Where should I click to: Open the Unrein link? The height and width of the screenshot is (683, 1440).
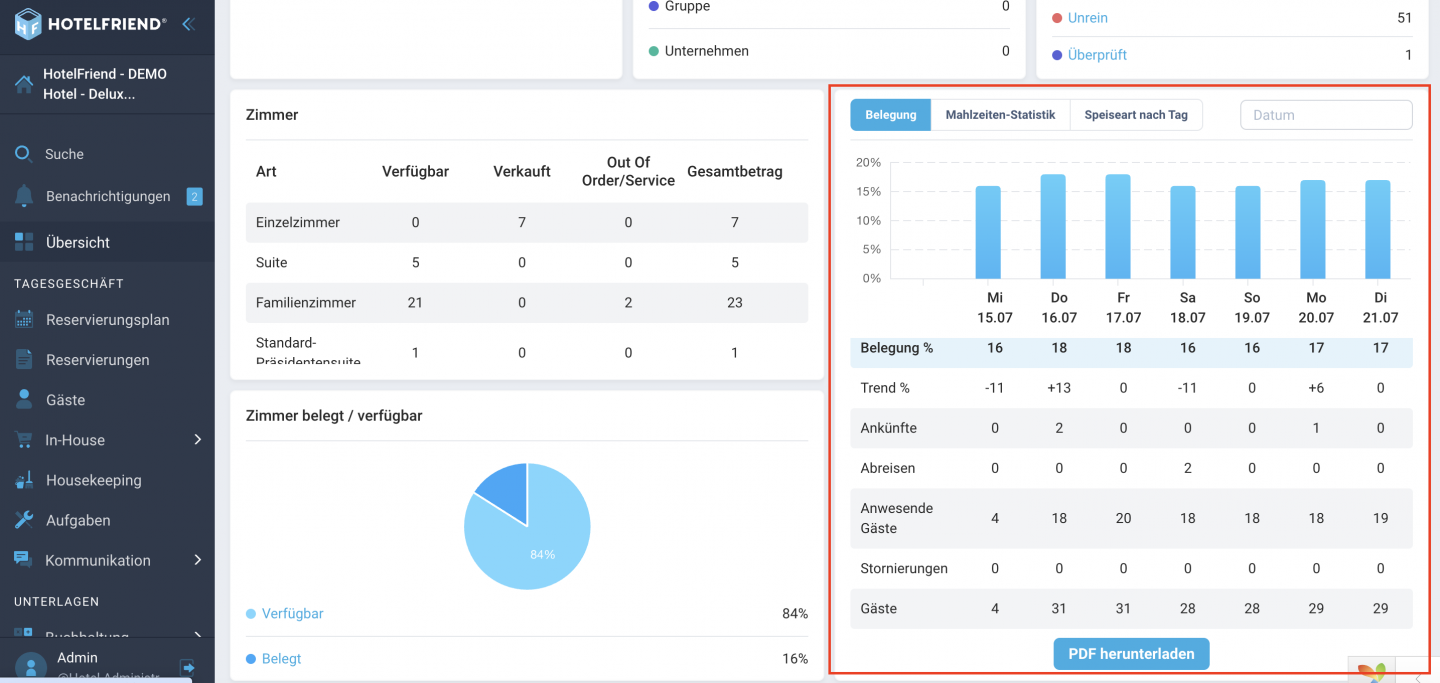(x=1088, y=18)
